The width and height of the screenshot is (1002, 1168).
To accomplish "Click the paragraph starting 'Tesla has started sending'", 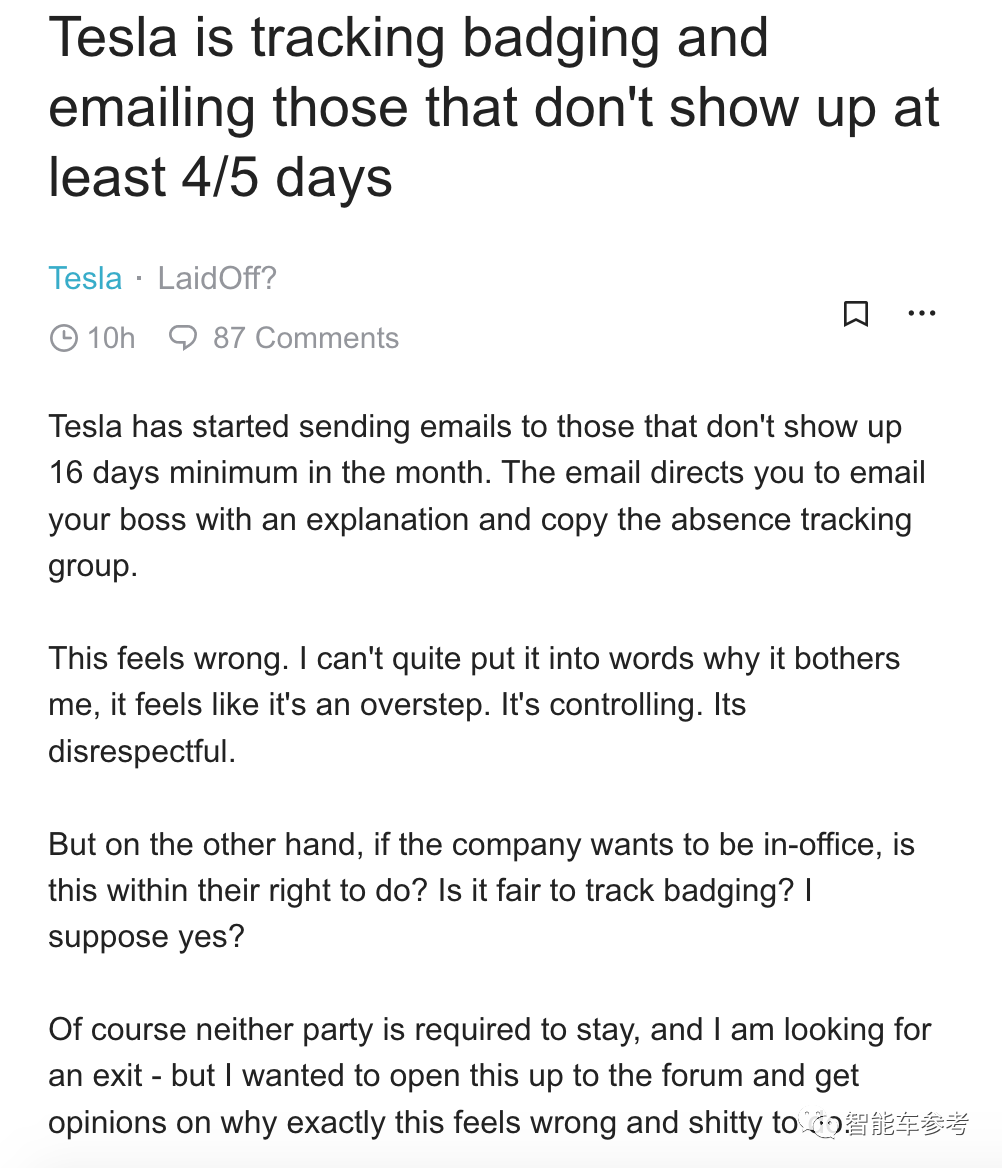I will [487, 496].
